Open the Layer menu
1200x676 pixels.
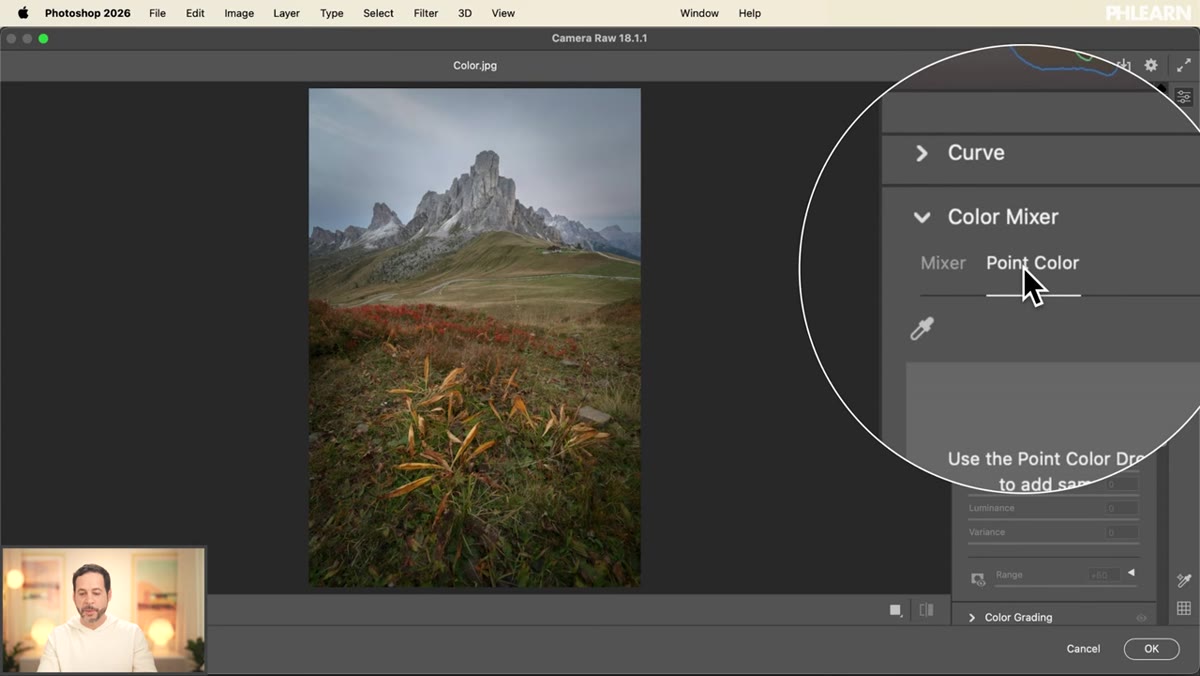tap(286, 13)
